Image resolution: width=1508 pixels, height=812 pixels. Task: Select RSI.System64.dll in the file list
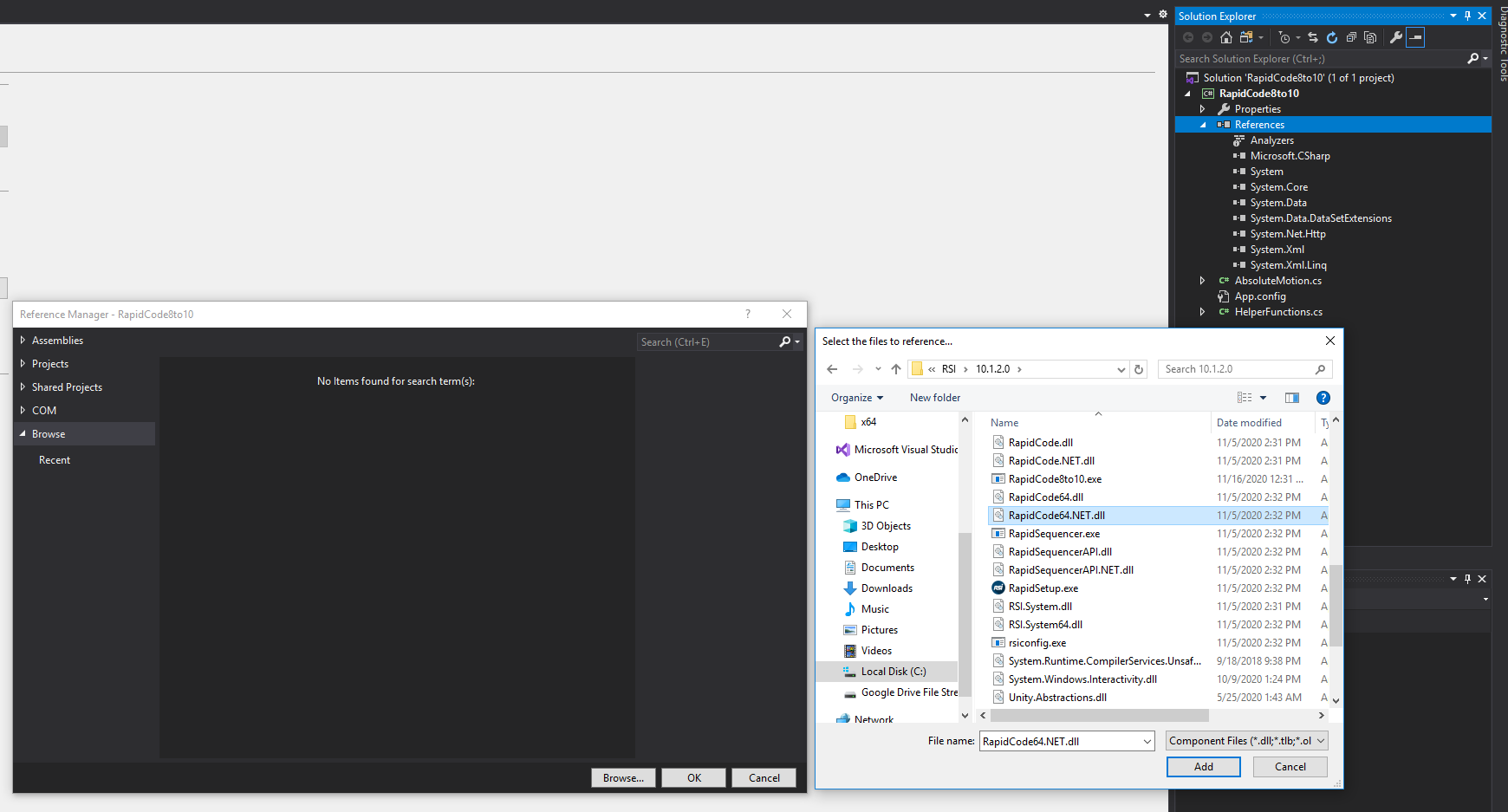tap(1045, 625)
